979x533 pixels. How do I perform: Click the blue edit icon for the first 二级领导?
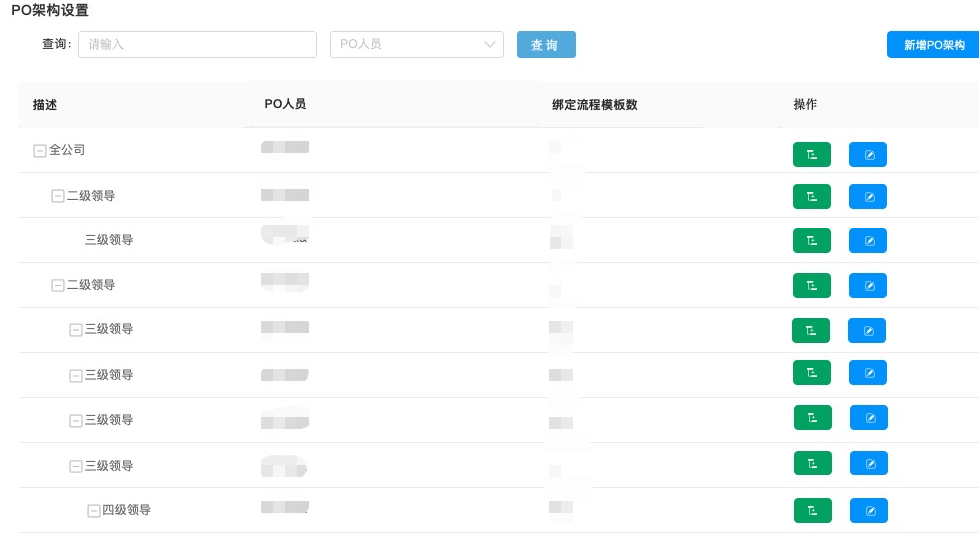click(868, 197)
